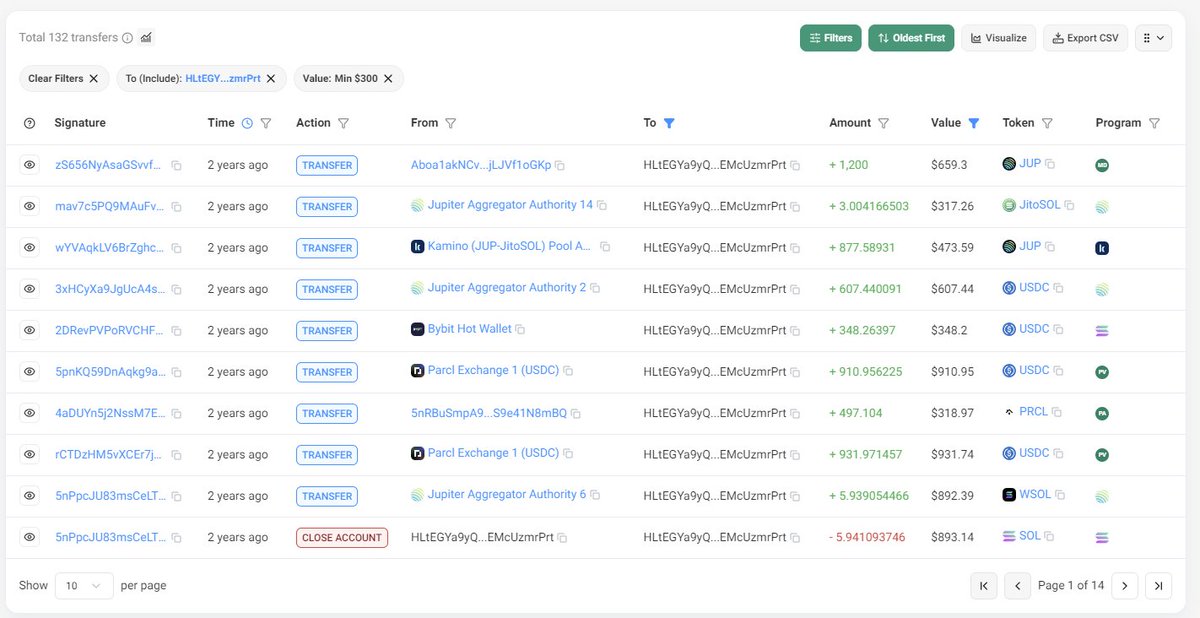The height and width of the screenshot is (618, 1200).
Task: Copy the Jupiter Aggregator Authority 14 address
Action: 602,206
